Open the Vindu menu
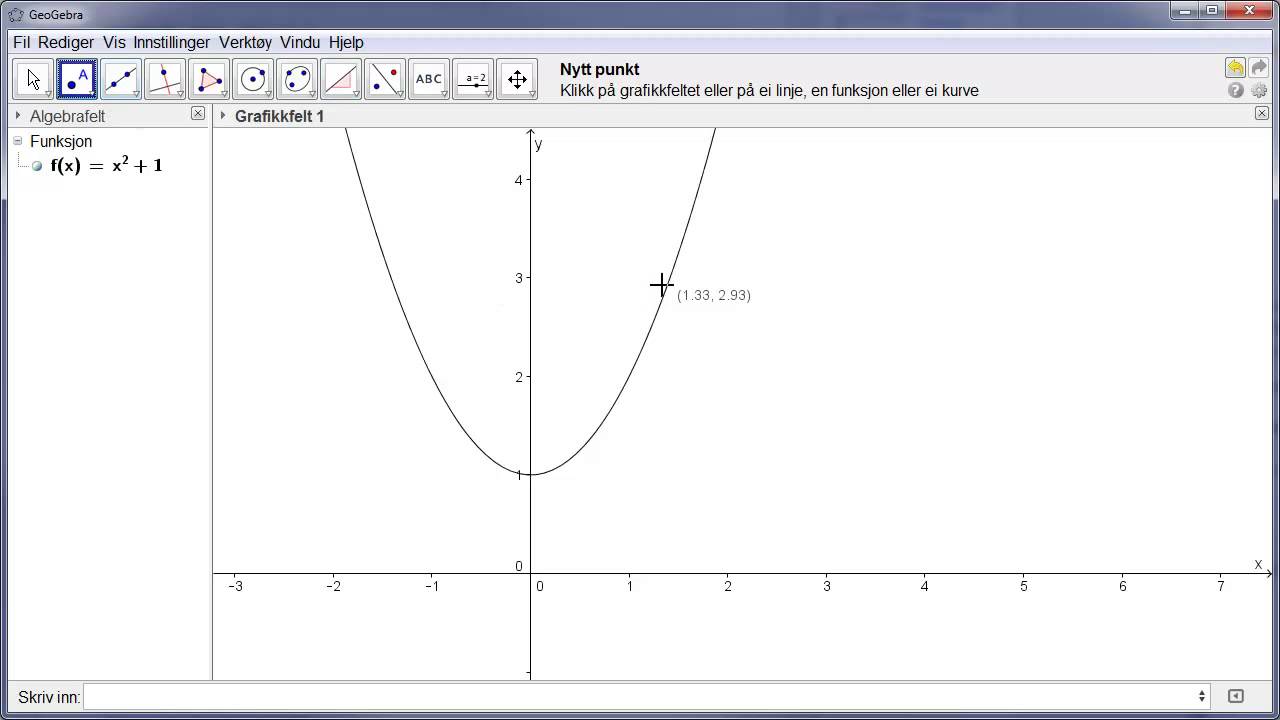The image size is (1280, 720). coord(300,42)
